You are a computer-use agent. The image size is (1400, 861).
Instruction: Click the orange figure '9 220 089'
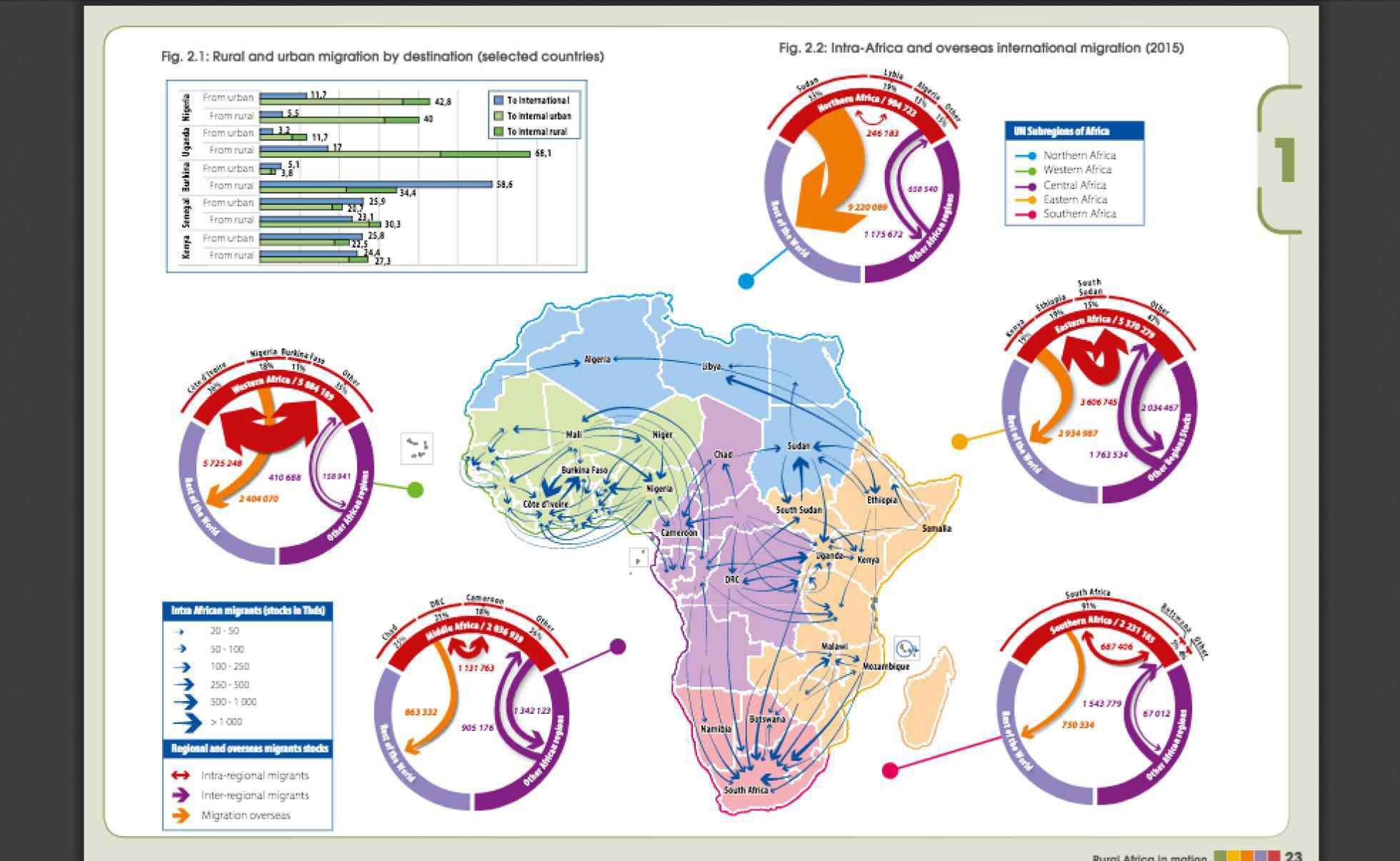867,207
